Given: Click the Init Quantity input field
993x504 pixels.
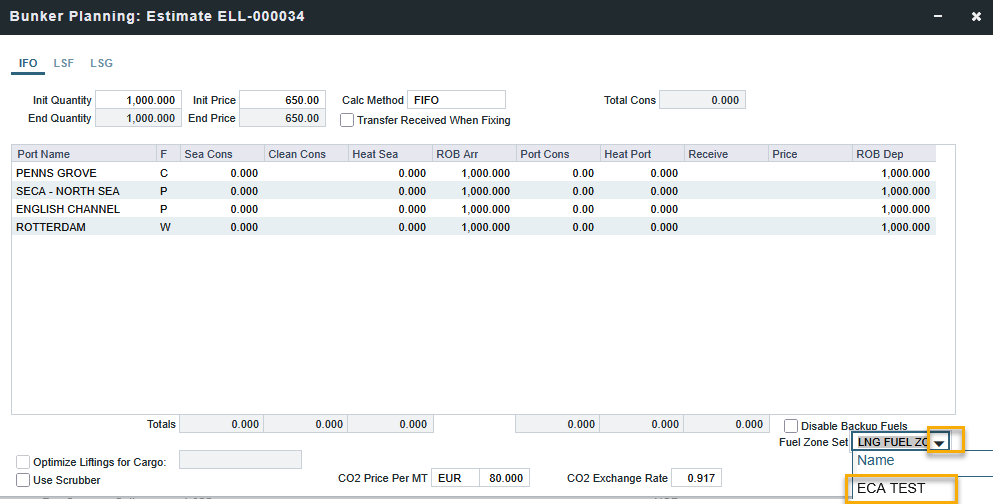Looking at the screenshot, I should (x=138, y=100).
